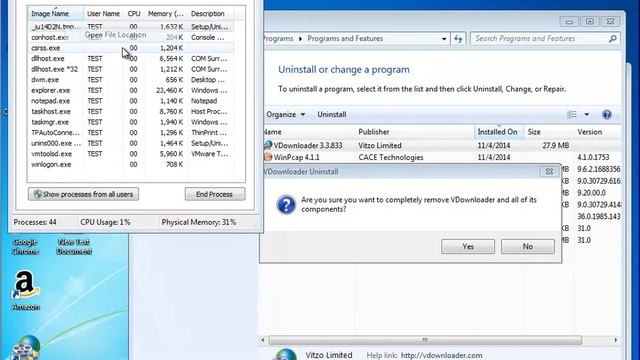The height and width of the screenshot is (360, 640).
Task: Select the explorer.exe process row
Action: click(x=131, y=90)
